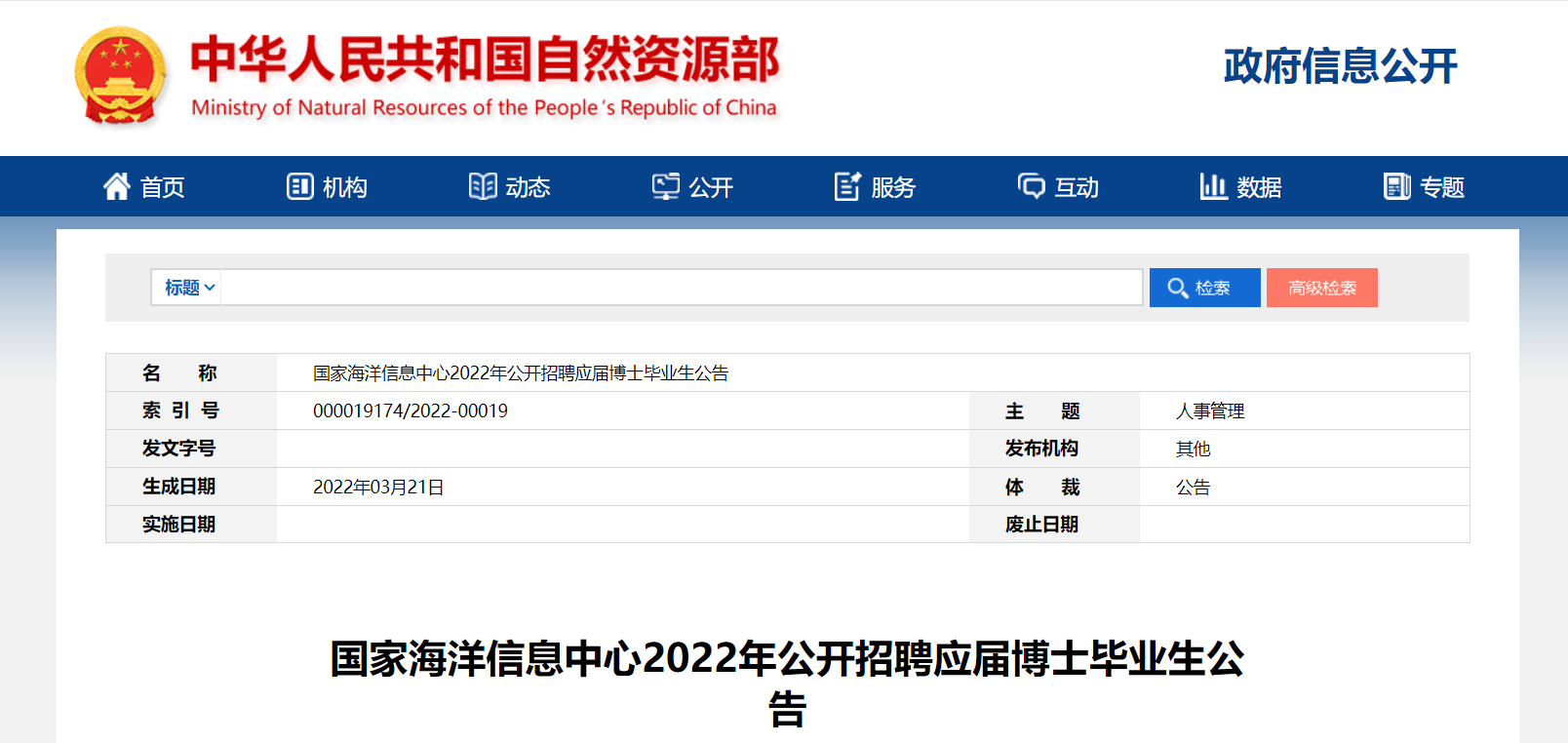Click the 索引号 row label

pyautogui.click(x=180, y=411)
